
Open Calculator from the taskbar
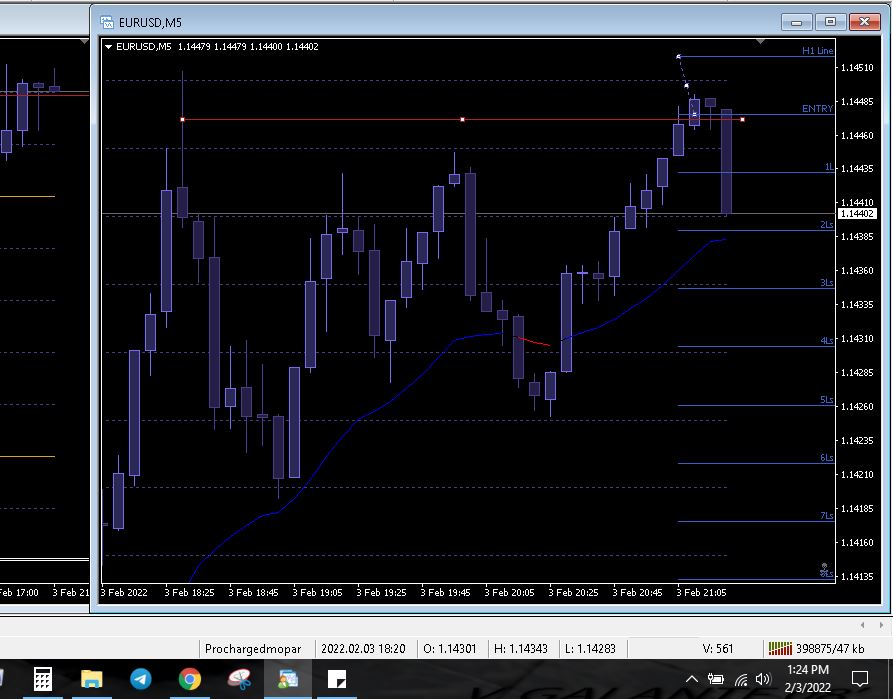(43, 678)
